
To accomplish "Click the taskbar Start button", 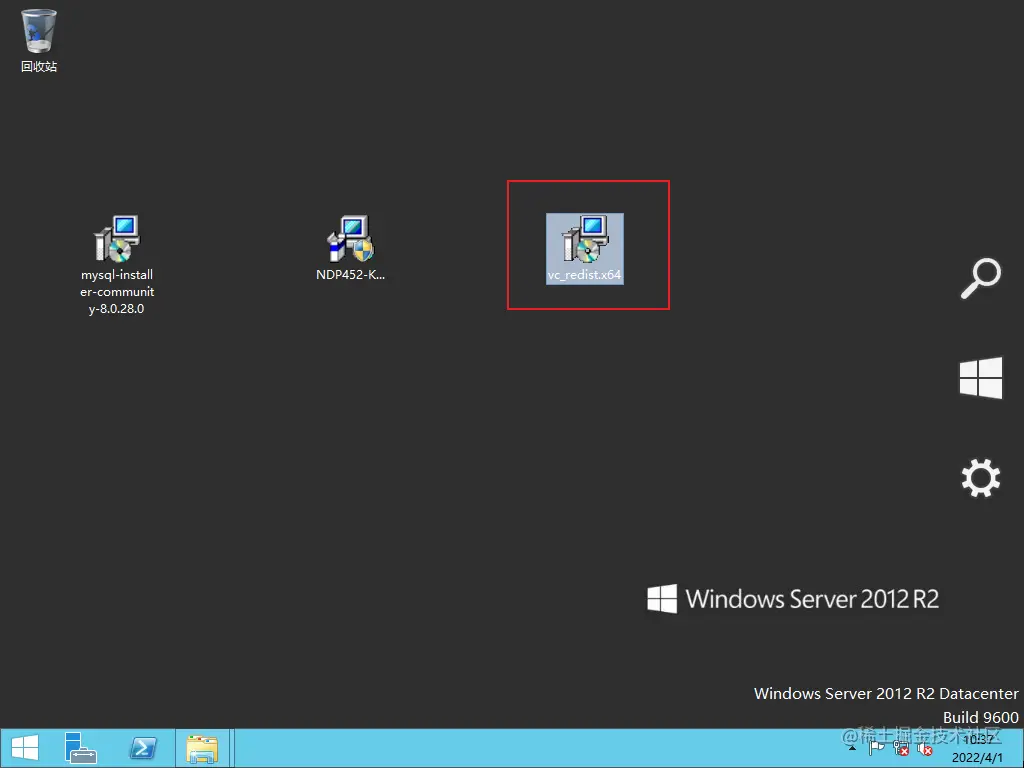I will [x=25, y=748].
